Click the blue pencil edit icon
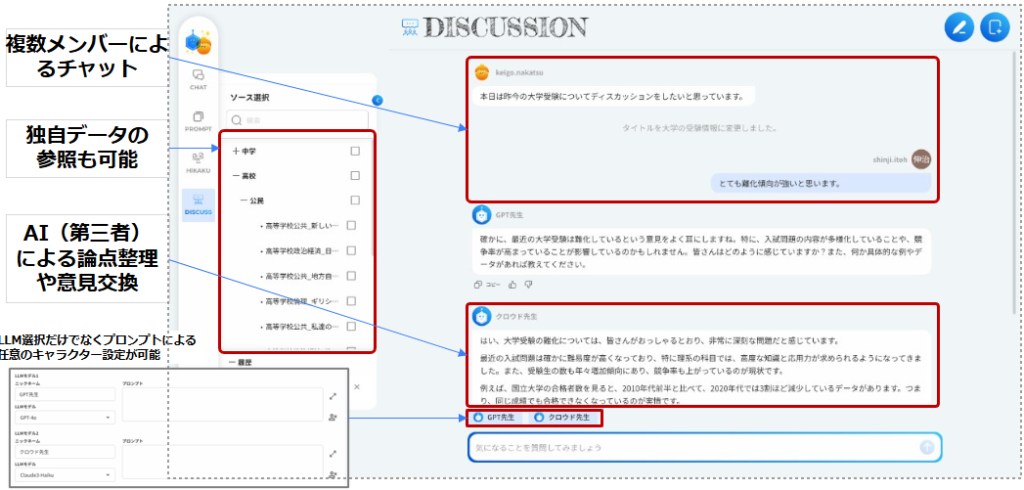 click(x=959, y=27)
